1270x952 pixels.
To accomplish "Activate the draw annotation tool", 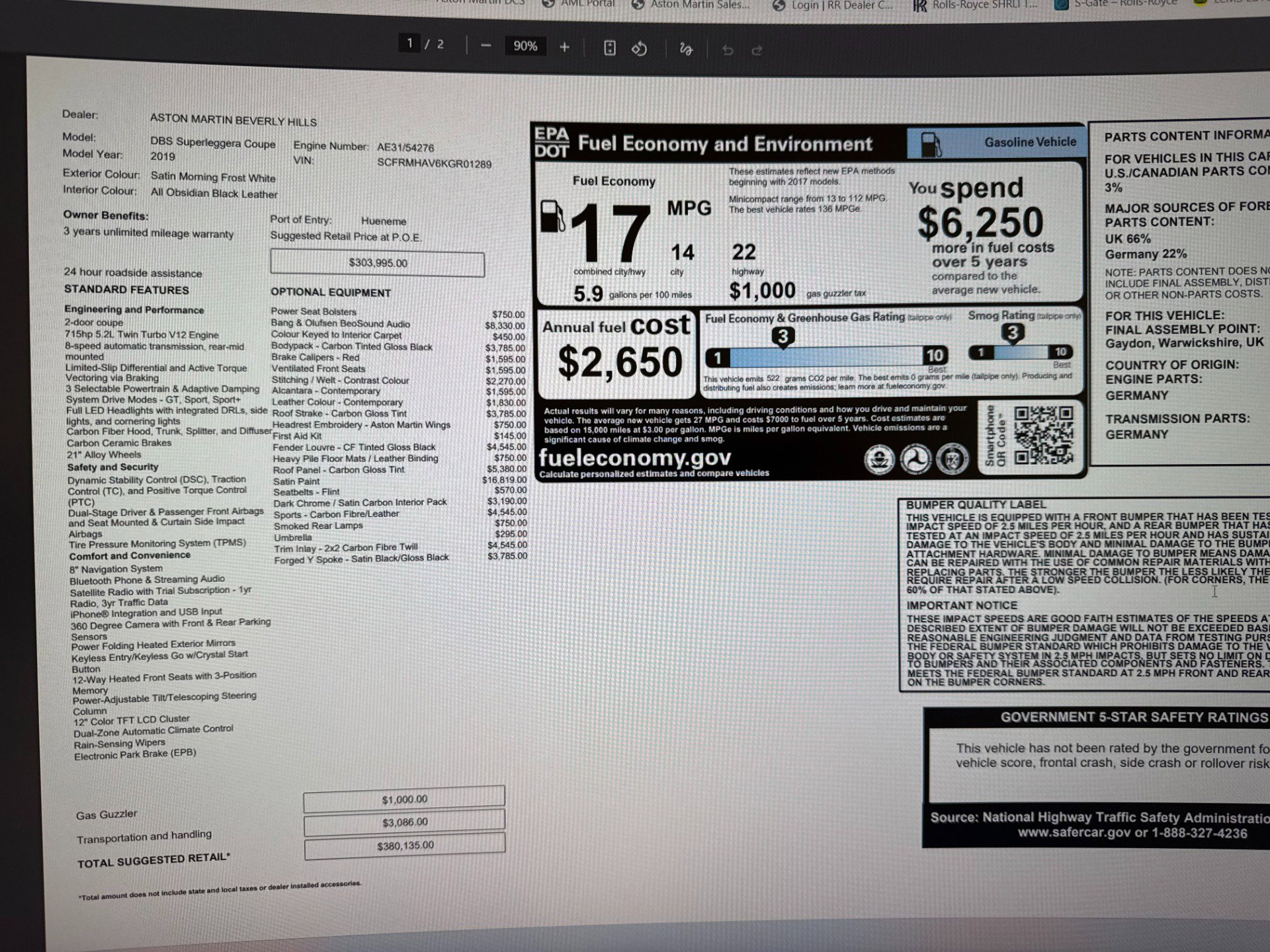I will (x=686, y=49).
